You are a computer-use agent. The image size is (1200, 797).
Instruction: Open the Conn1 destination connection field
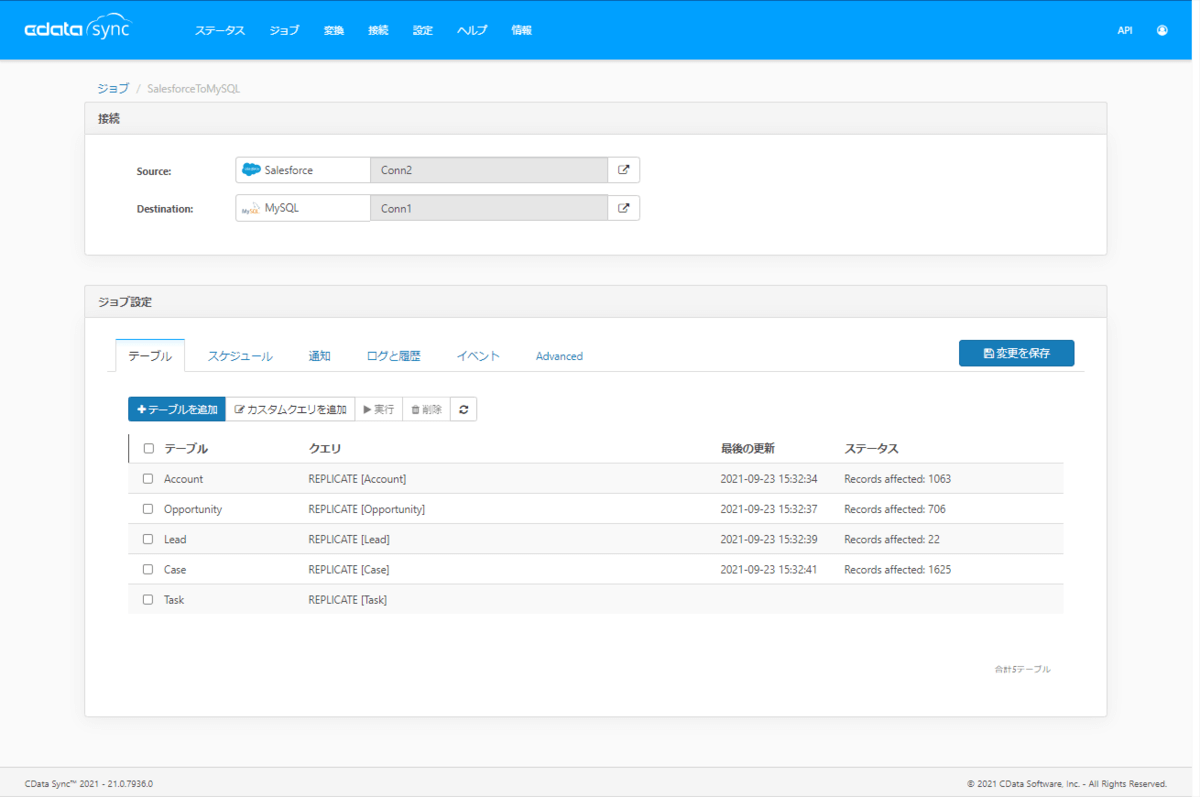click(488, 208)
